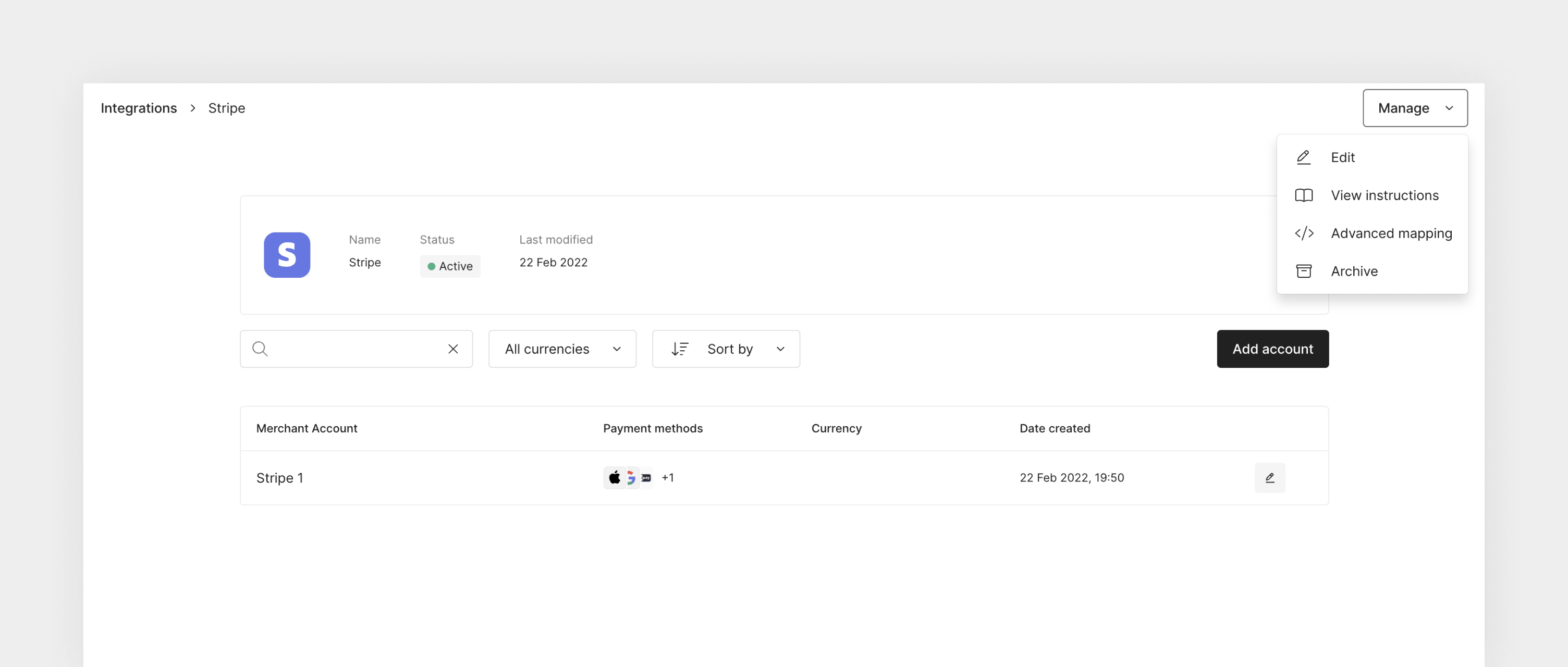Select the Stripe breadcrumb item

(226, 108)
